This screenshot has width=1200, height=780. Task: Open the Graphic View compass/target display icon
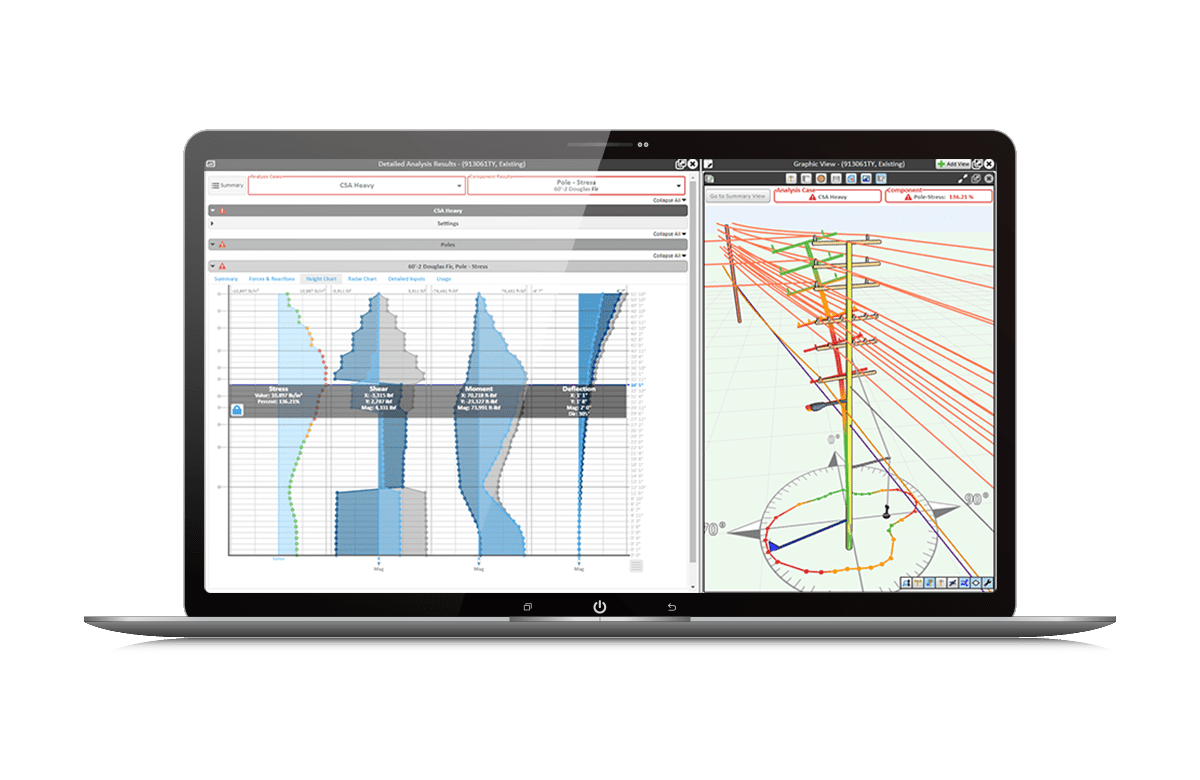820,178
